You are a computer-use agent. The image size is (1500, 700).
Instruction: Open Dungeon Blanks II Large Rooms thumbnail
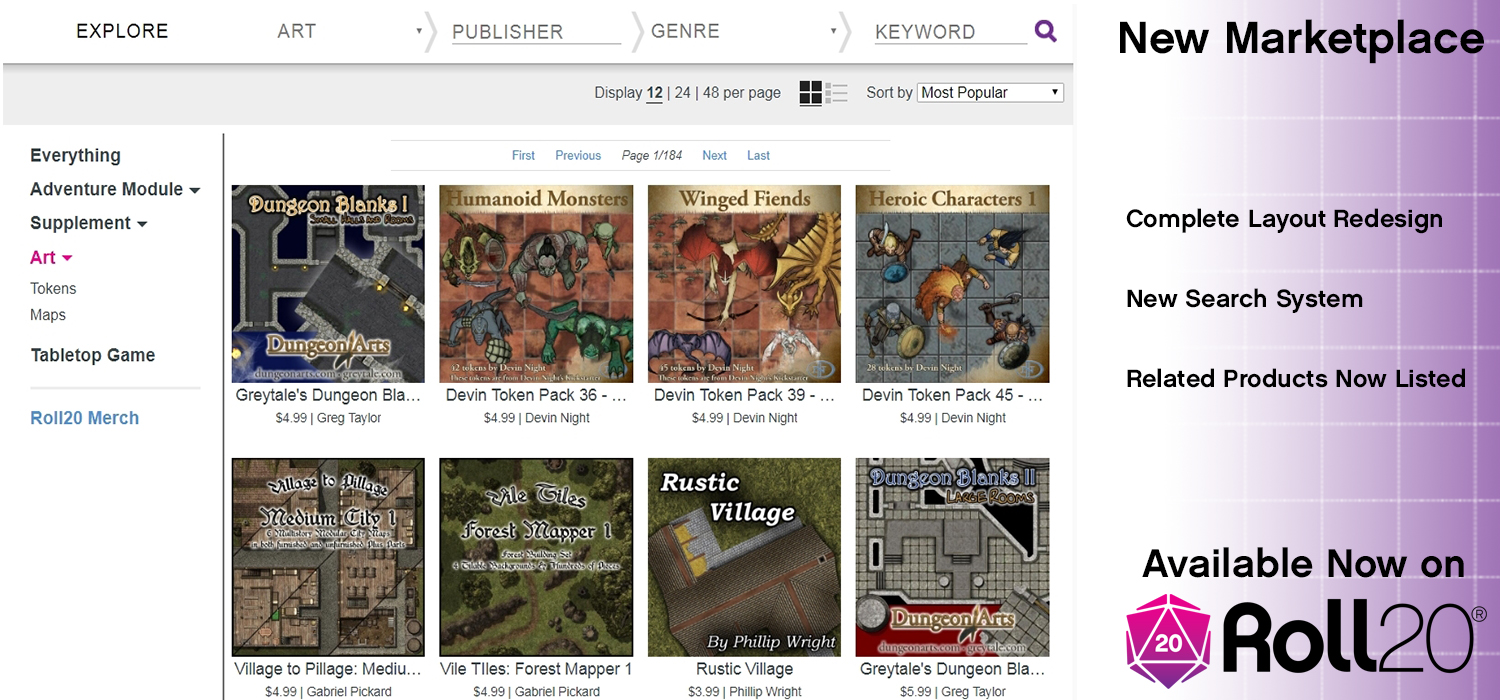(952, 557)
